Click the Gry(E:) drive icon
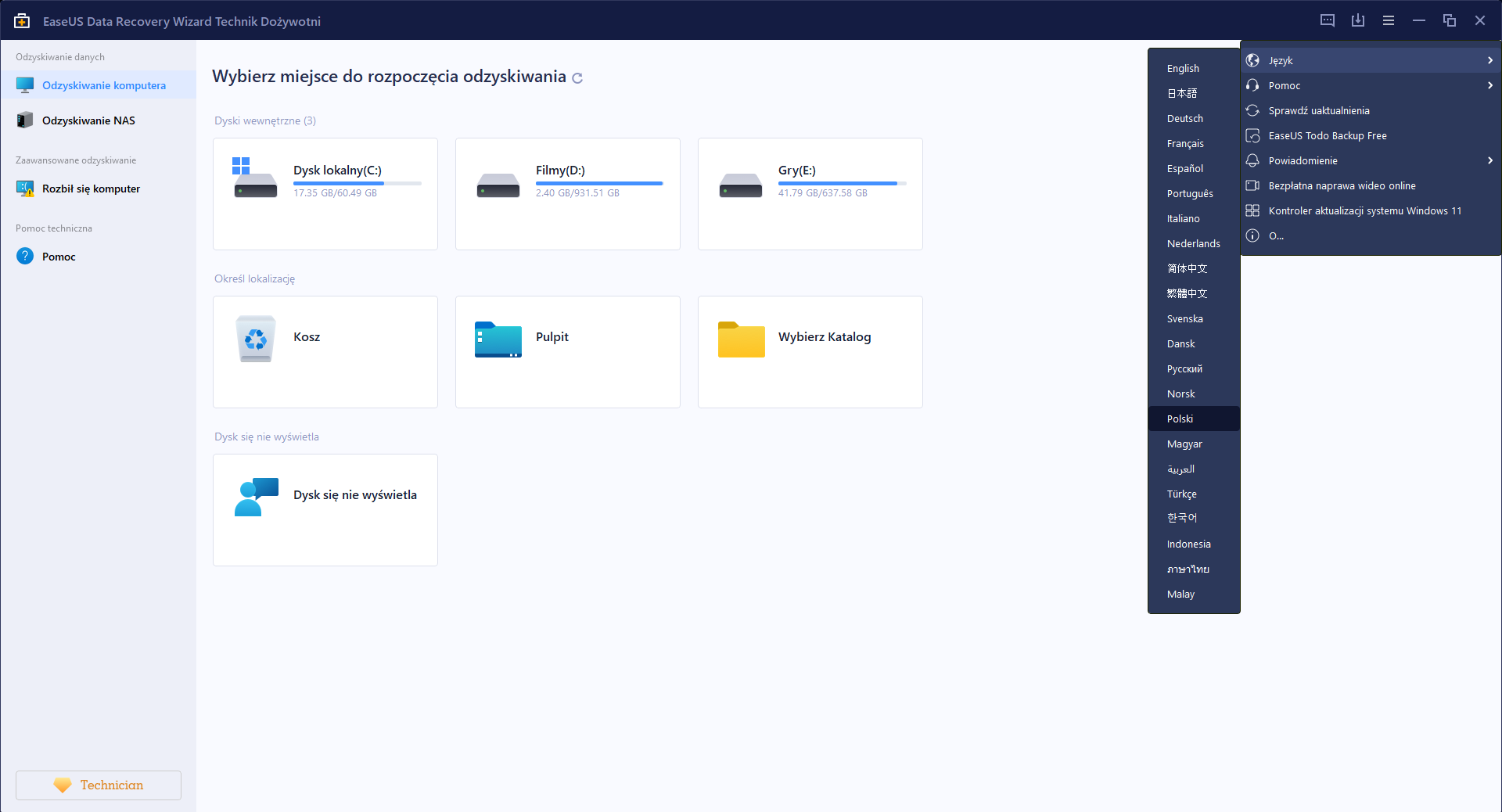This screenshot has width=1502, height=812. click(741, 185)
